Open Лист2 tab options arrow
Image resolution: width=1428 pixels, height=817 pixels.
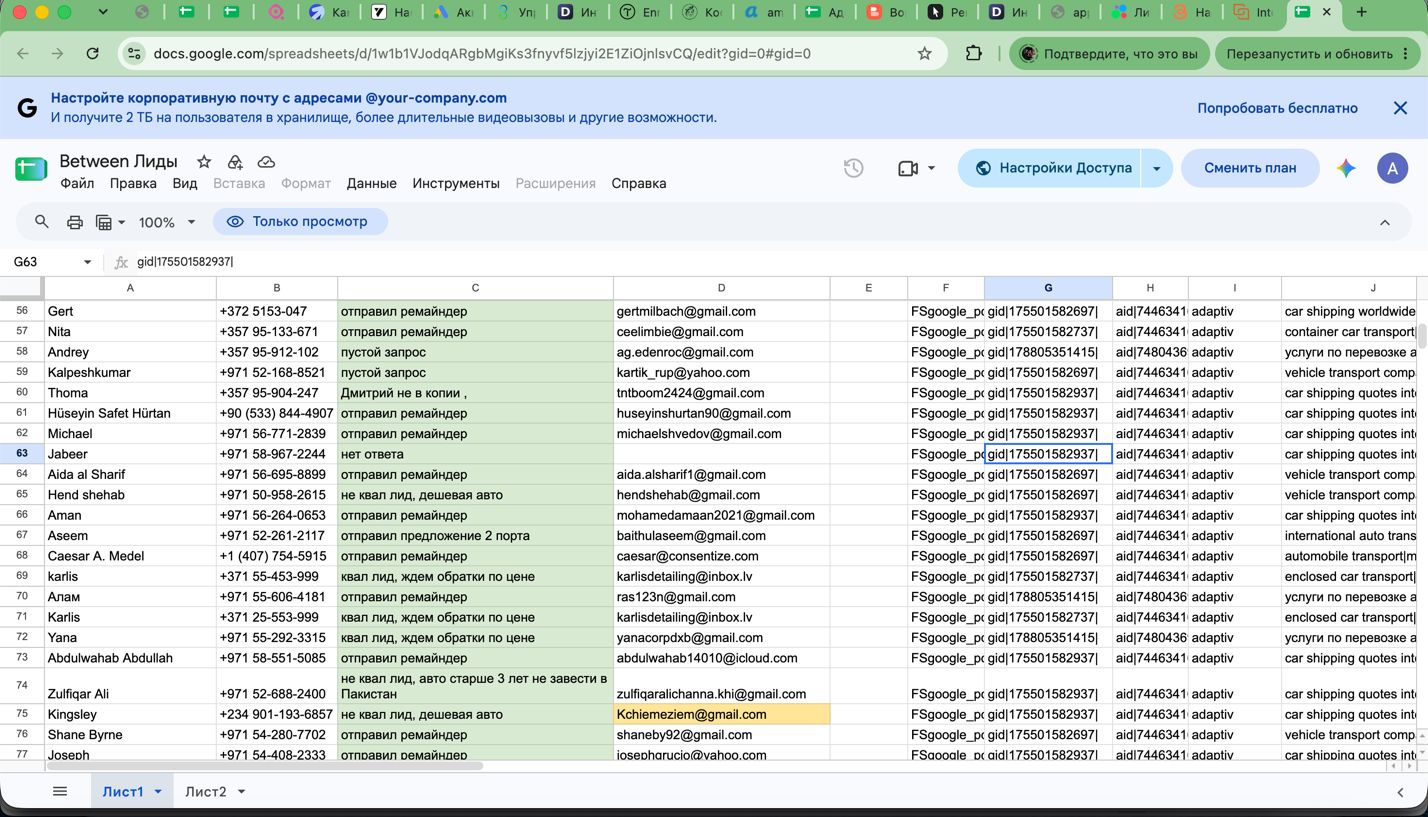241,792
